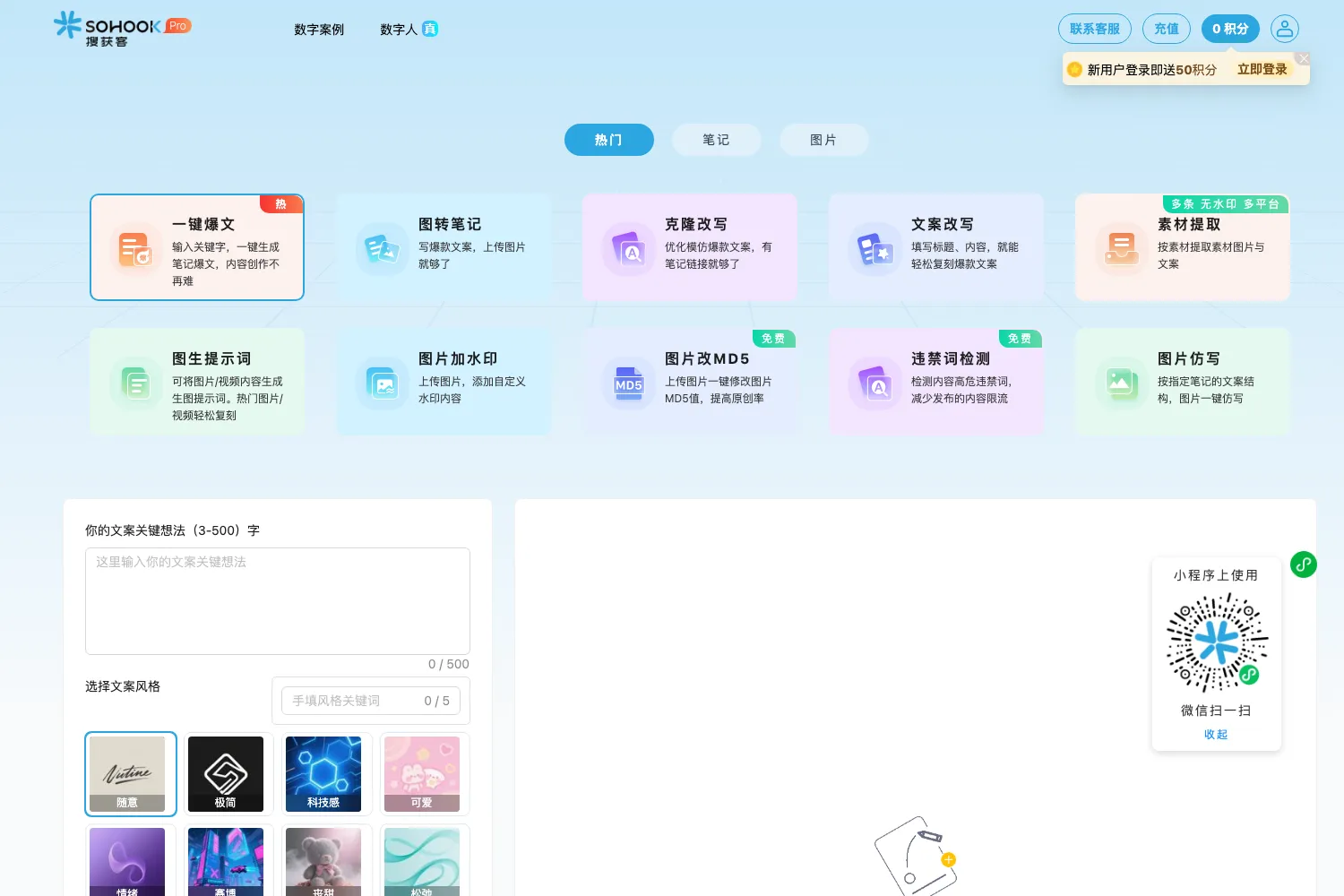Image resolution: width=1344 pixels, height=896 pixels.
Task: Open the 图片加水印 card title
Action: pos(458,358)
